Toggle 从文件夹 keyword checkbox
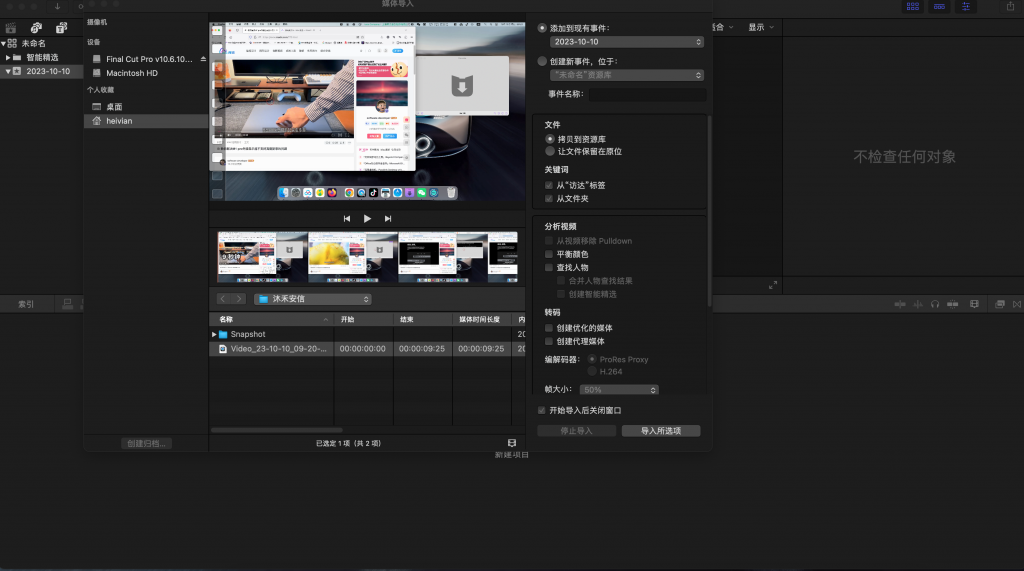The height and width of the screenshot is (571, 1024). pos(549,199)
